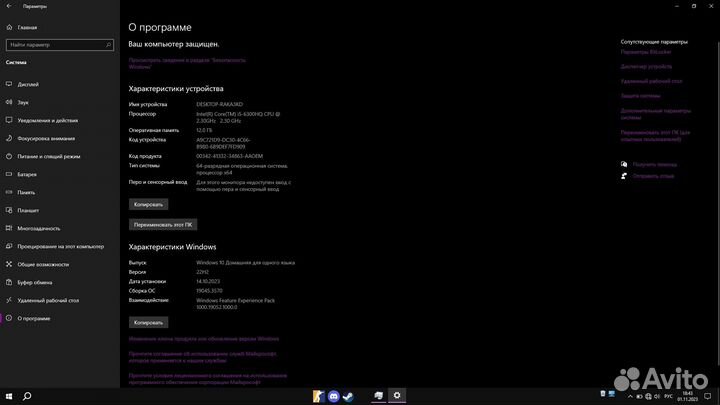Click volume speaker icon in tray

pos(657,397)
